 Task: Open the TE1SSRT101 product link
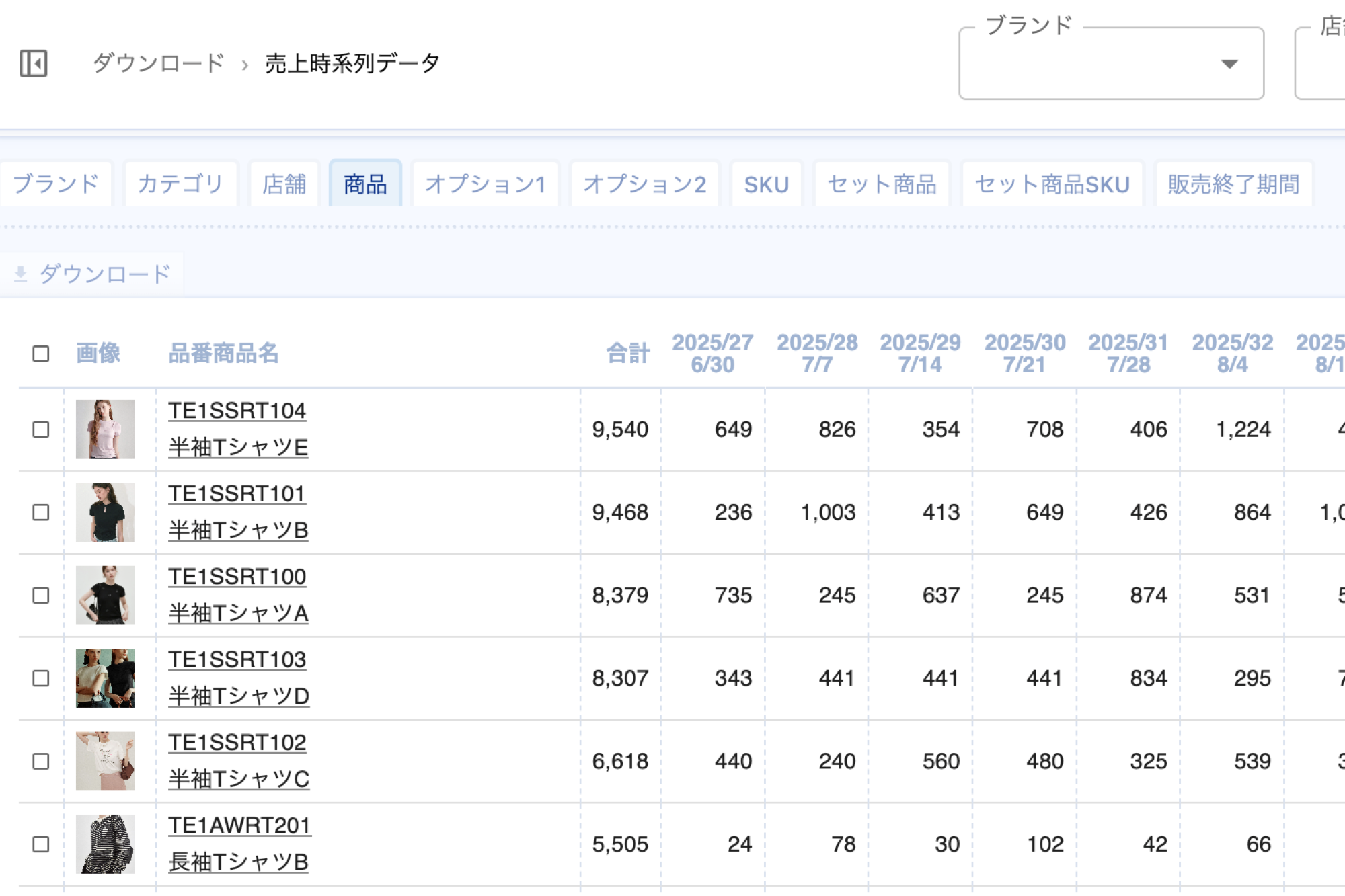coord(237,493)
